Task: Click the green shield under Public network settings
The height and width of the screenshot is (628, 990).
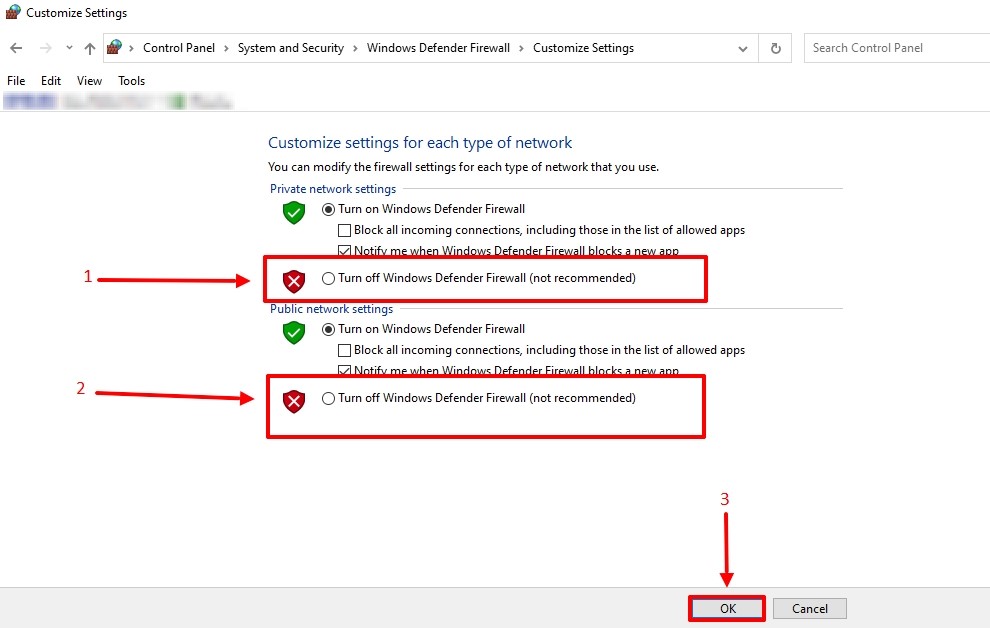Action: click(294, 333)
